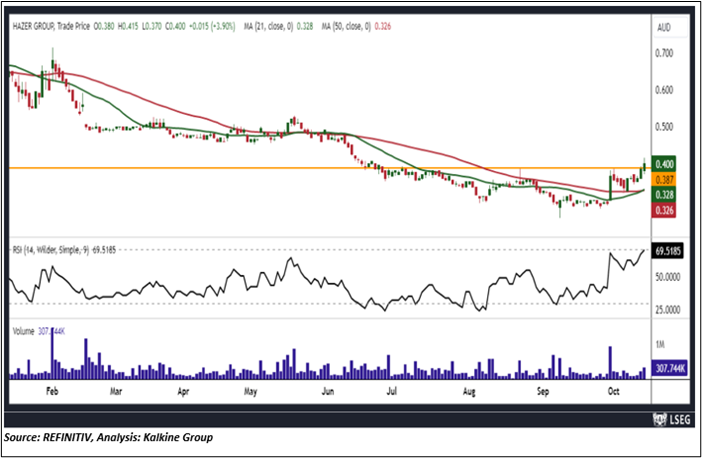This screenshot has width=702, height=458.
Task: Click the LSEG logo
Action: (x=672, y=419)
